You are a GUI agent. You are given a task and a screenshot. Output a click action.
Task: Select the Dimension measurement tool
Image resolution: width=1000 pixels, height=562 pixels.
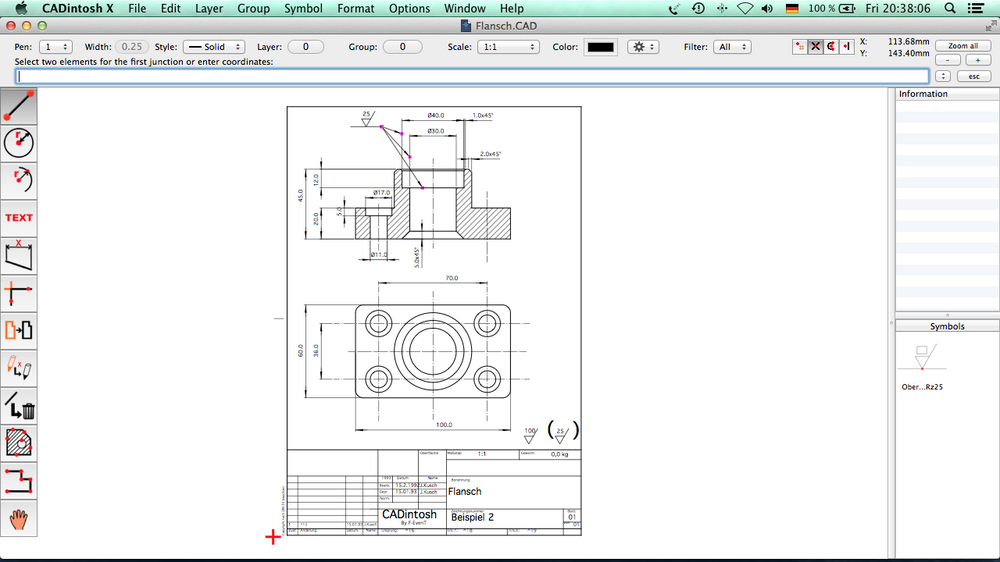[x=18, y=256]
